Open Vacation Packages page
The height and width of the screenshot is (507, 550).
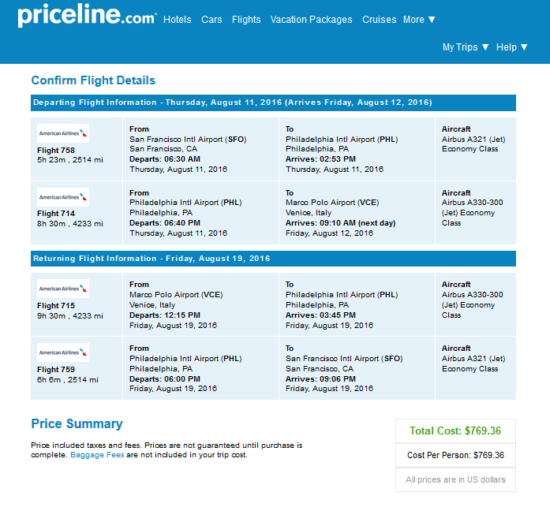tap(311, 20)
